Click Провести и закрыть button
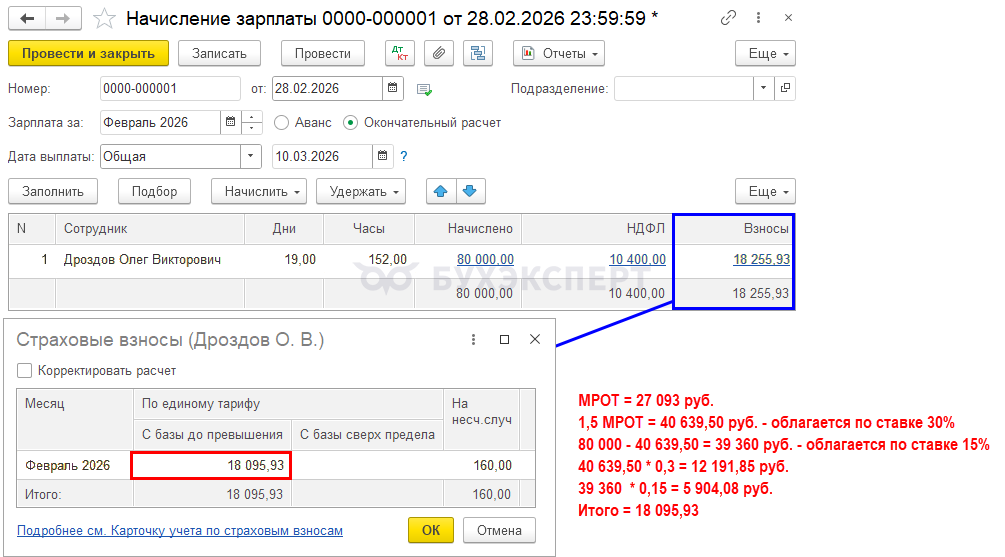Screen dimensions: 1005x557 [88, 53]
